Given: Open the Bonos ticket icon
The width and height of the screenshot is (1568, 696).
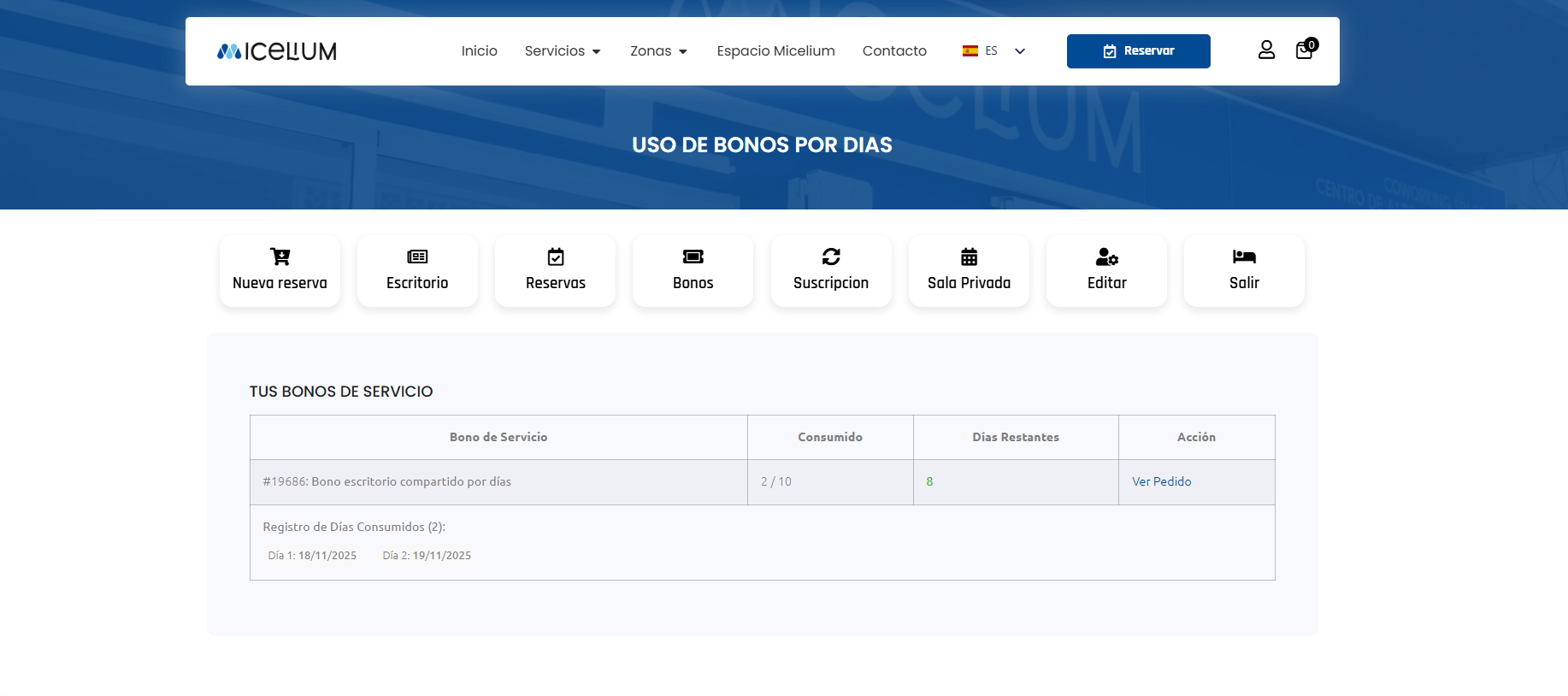Looking at the screenshot, I should 693,257.
